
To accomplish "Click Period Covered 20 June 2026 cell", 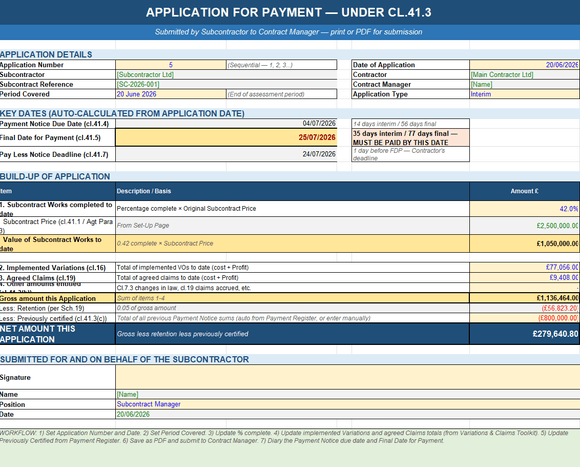I will click(x=171, y=94).
